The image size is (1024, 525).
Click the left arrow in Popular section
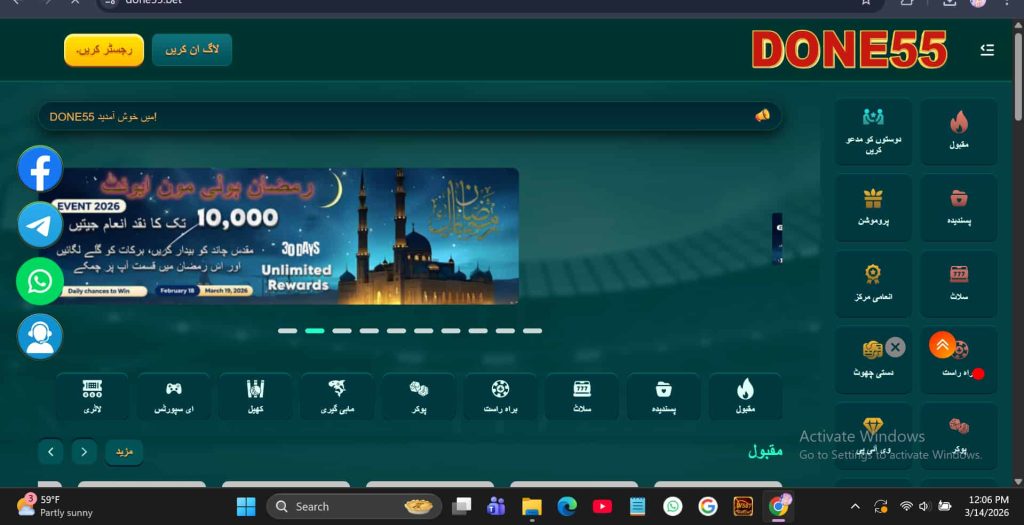(51, 452)
